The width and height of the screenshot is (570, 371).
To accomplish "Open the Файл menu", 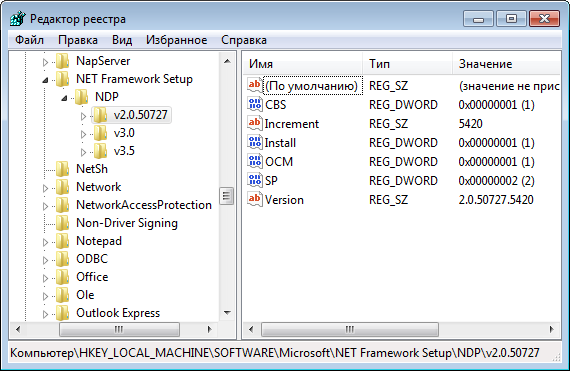I will click(29, 40).
